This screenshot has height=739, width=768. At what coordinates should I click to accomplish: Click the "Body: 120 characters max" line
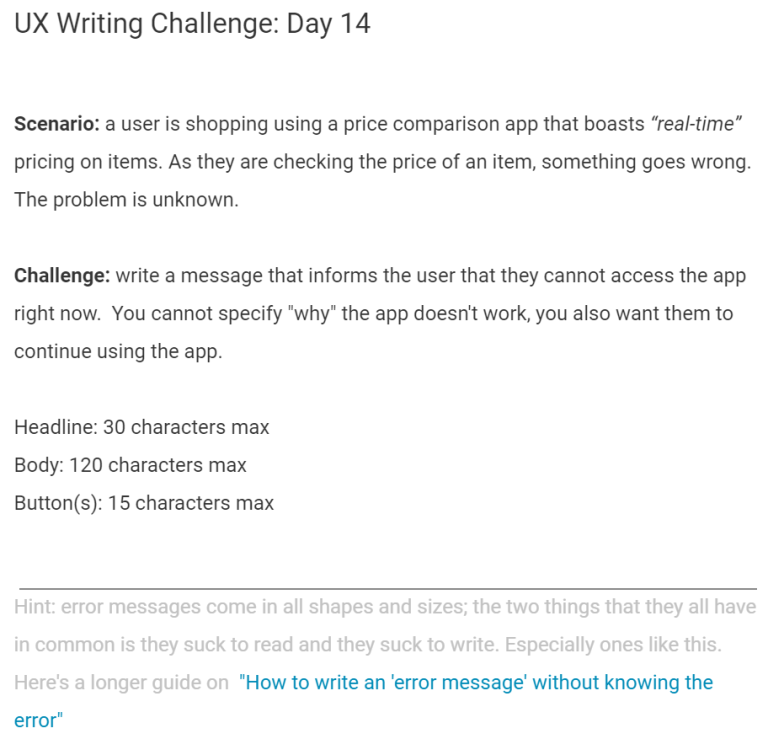(130, 465)
